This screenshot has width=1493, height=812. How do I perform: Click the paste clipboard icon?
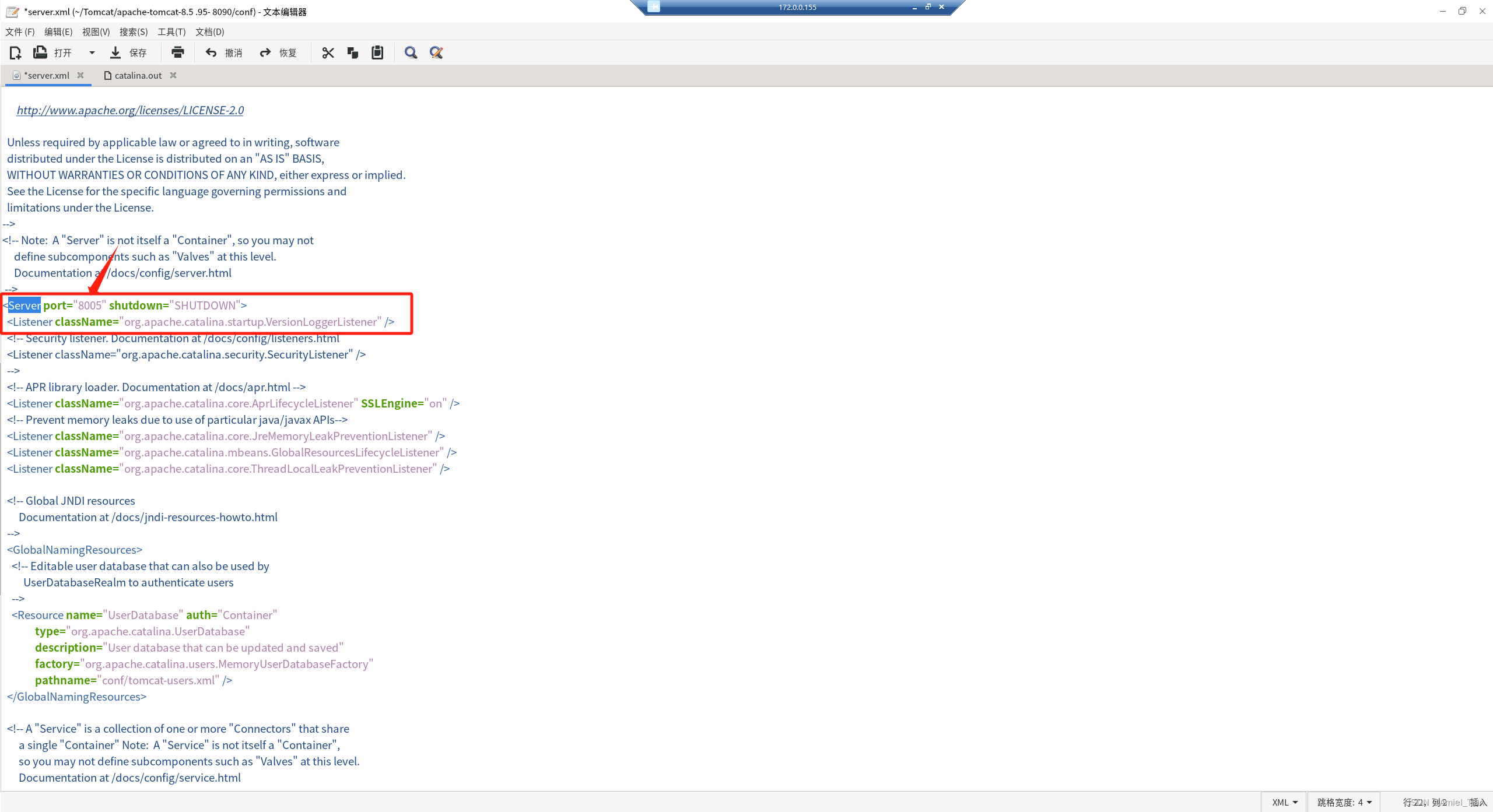click(x=377, y=53)
